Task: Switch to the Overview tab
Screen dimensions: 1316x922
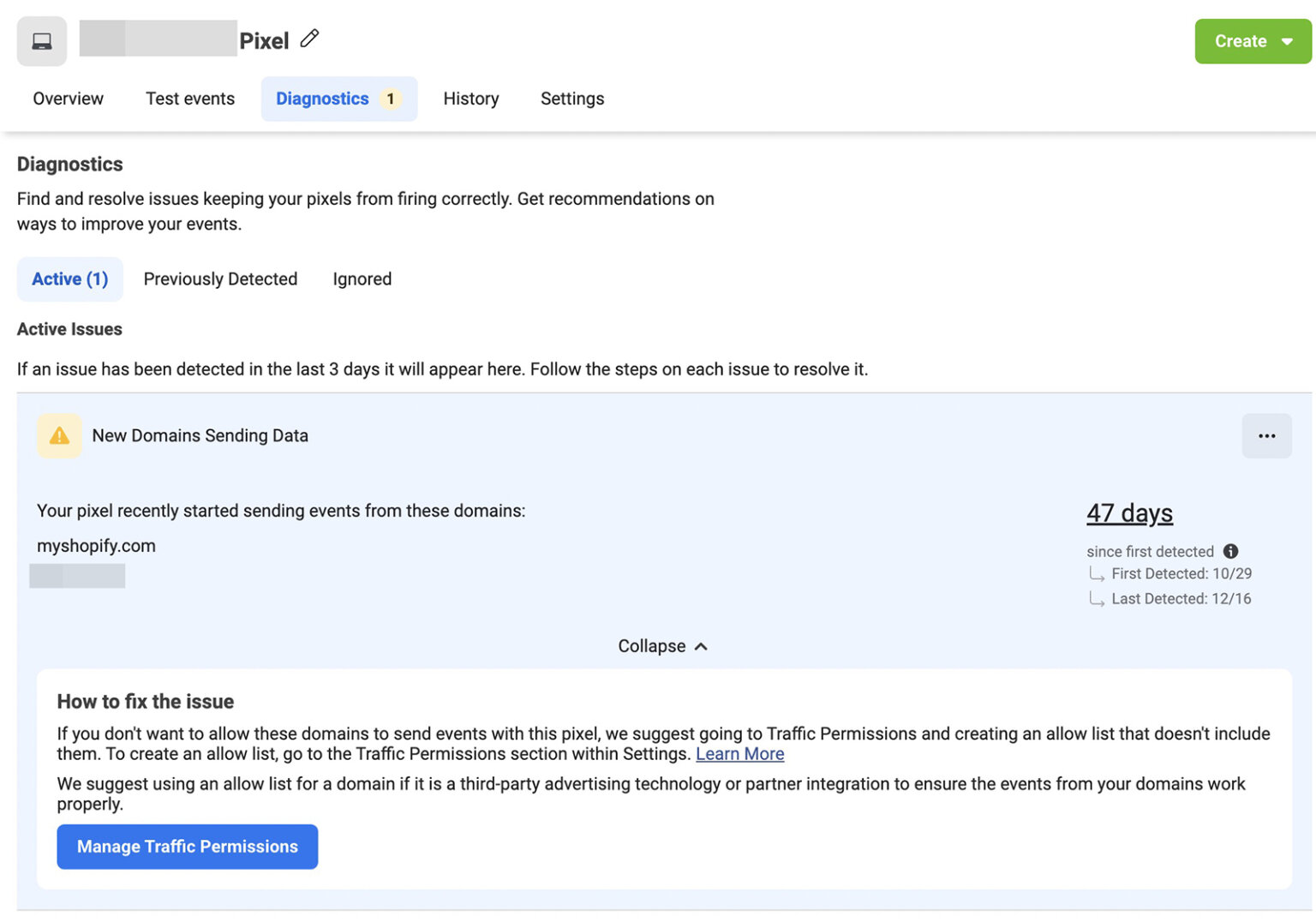Action: 68,99
